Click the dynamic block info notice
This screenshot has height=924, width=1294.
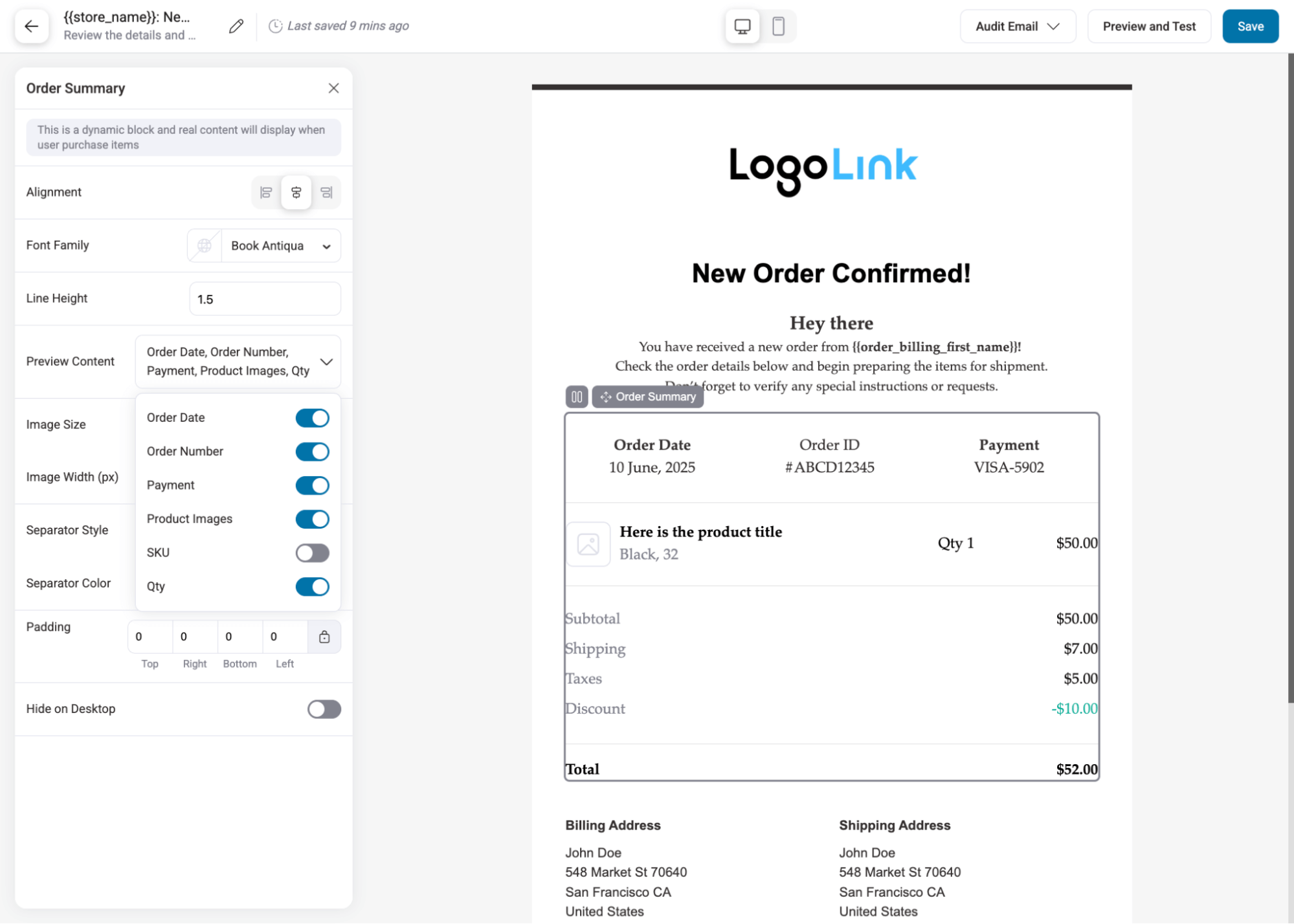pyautogui.click(x=183, y=138)
